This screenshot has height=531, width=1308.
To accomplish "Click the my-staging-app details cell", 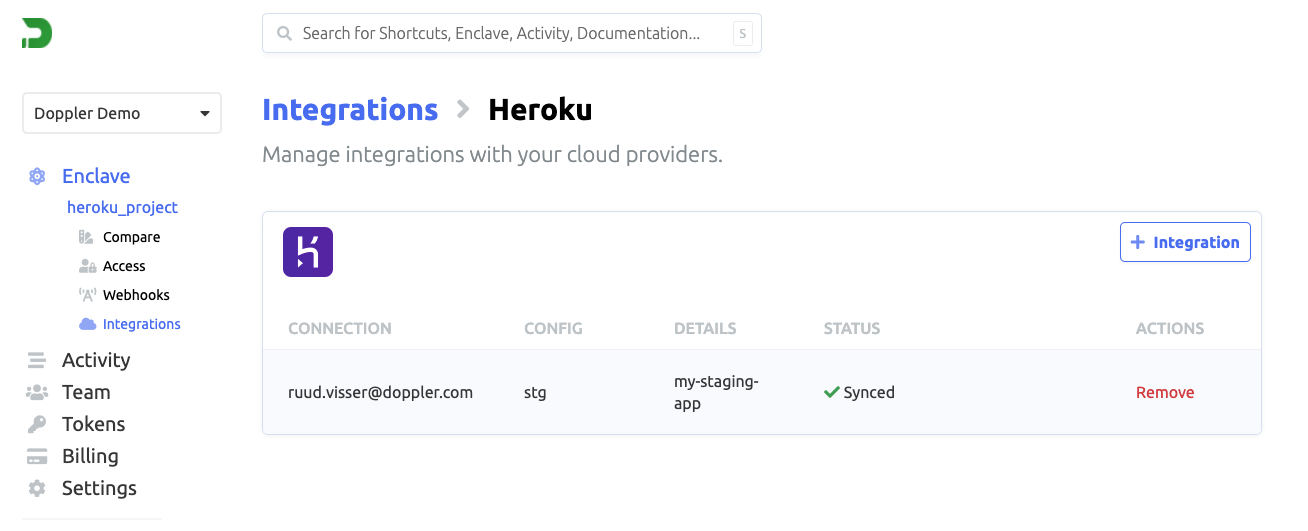I will [717, 392].
